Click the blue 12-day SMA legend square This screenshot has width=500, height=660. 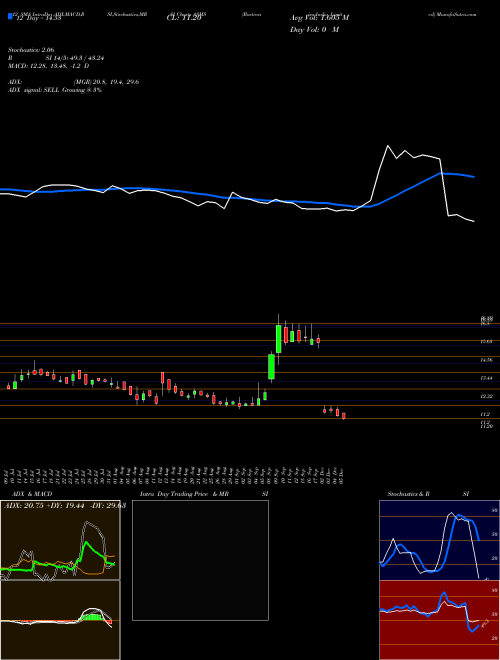[x=10, y=16]
